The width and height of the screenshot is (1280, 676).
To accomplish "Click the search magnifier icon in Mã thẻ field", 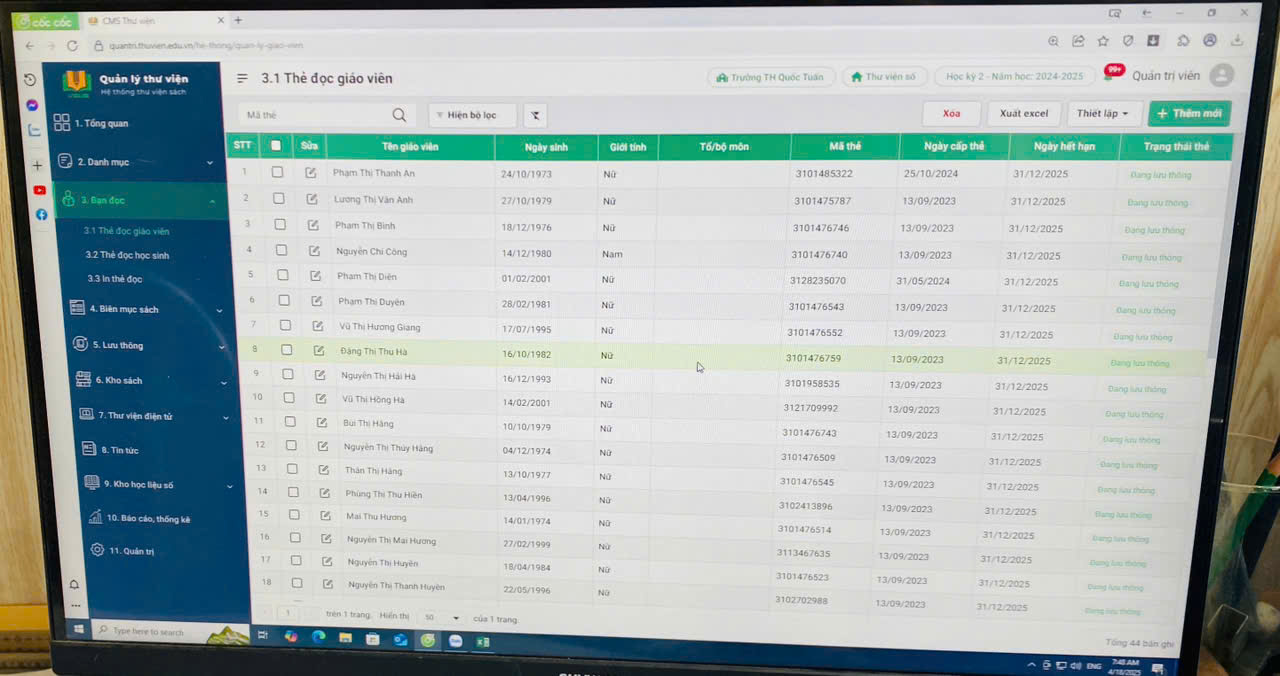I will coord(399,115).
